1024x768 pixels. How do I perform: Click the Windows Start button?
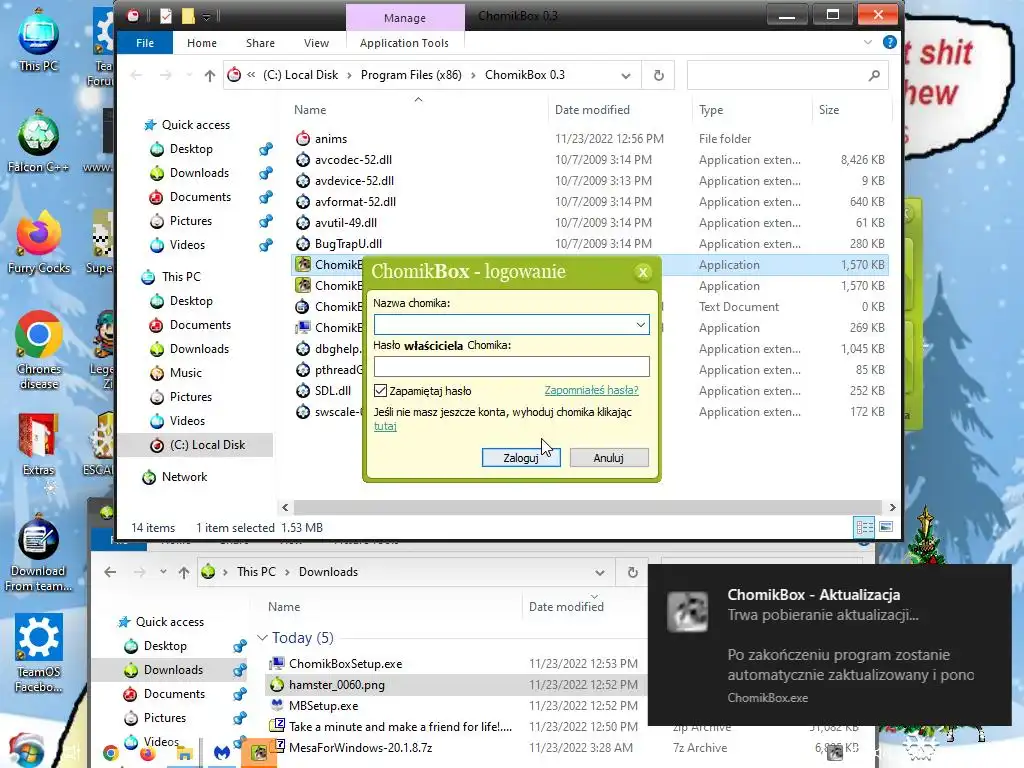(x=26, y=751)
